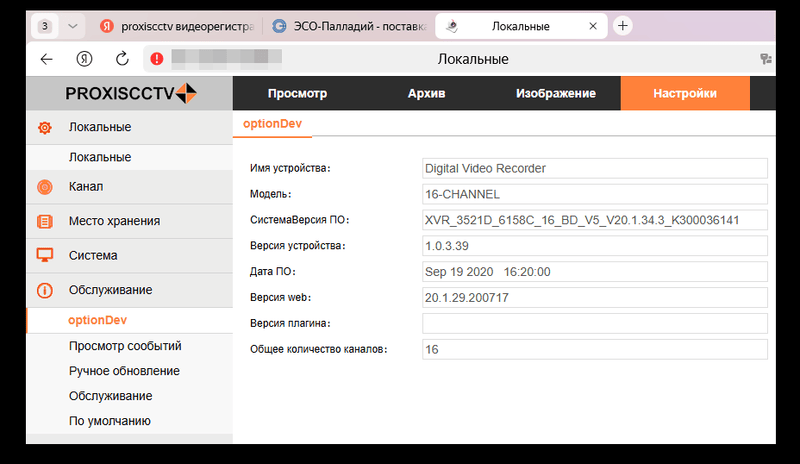This screenshot has height=464, width=800.
Task: Open Просмотр событий sidebar item
Action: click(x=125, y=346)
